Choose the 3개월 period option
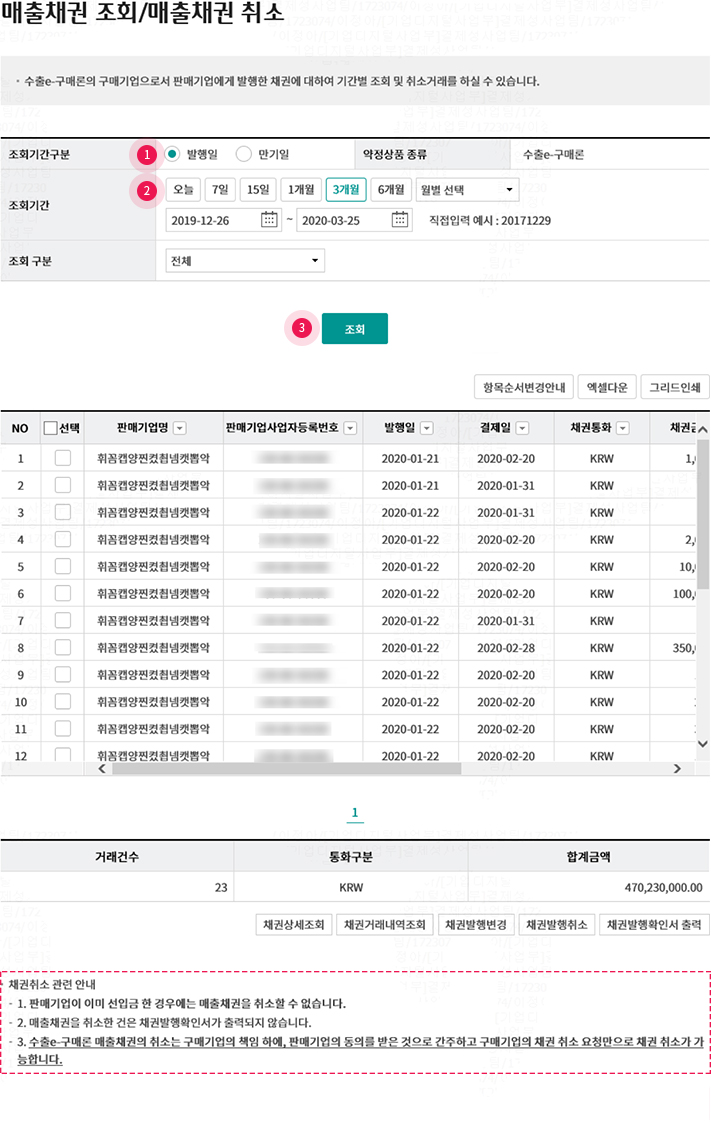This screenshot has height=1147, width=711. pyautogui.click(x=346, y=189)
